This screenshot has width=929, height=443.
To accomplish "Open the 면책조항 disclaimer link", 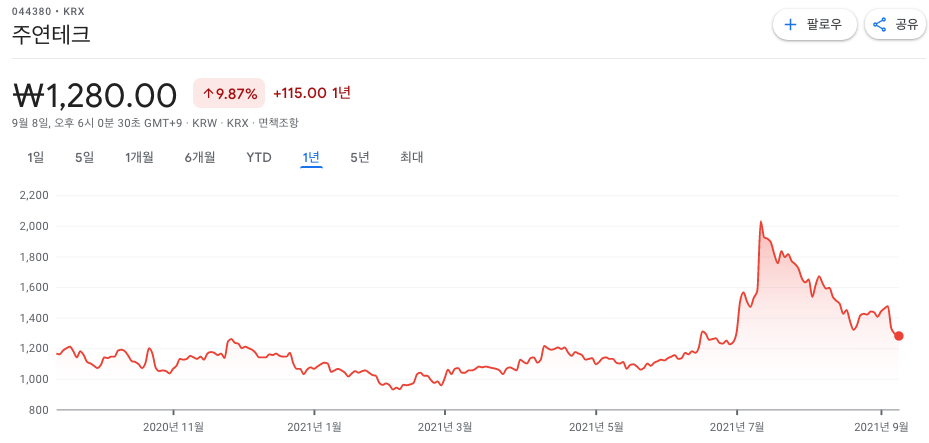I will (x=277, y=123).
